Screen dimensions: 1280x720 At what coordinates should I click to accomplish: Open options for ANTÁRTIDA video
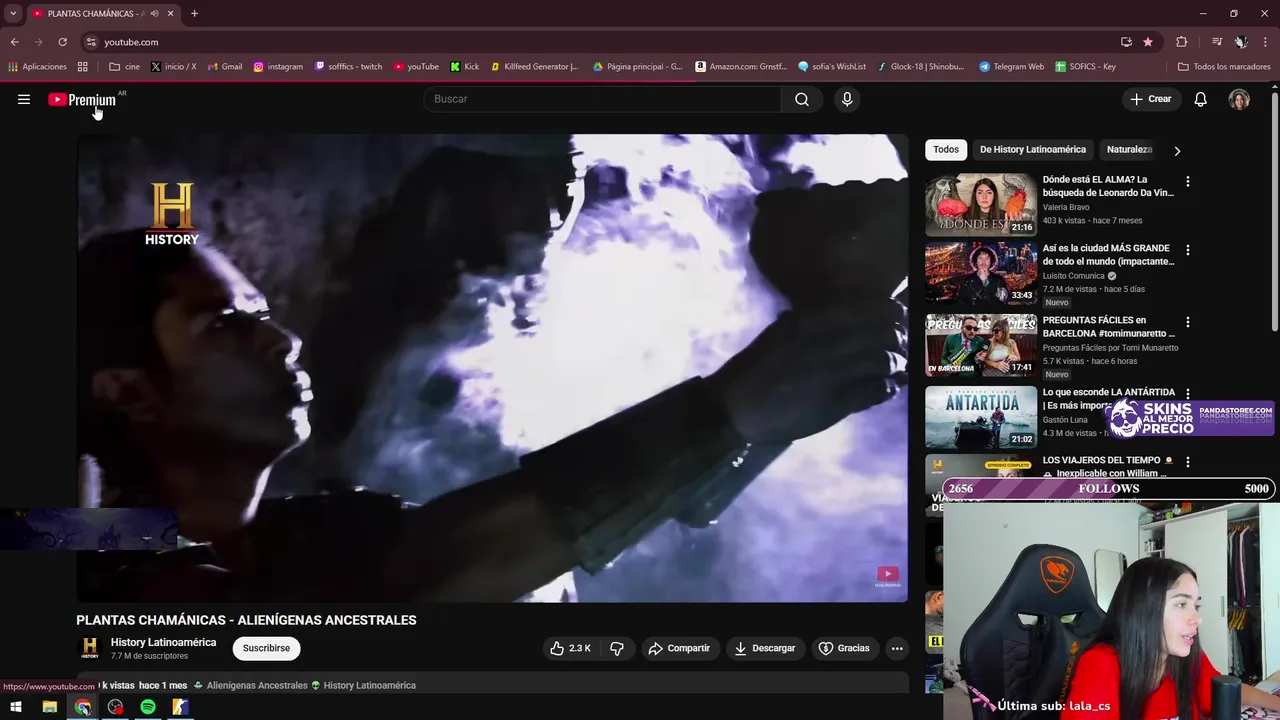coord(1188,394)
